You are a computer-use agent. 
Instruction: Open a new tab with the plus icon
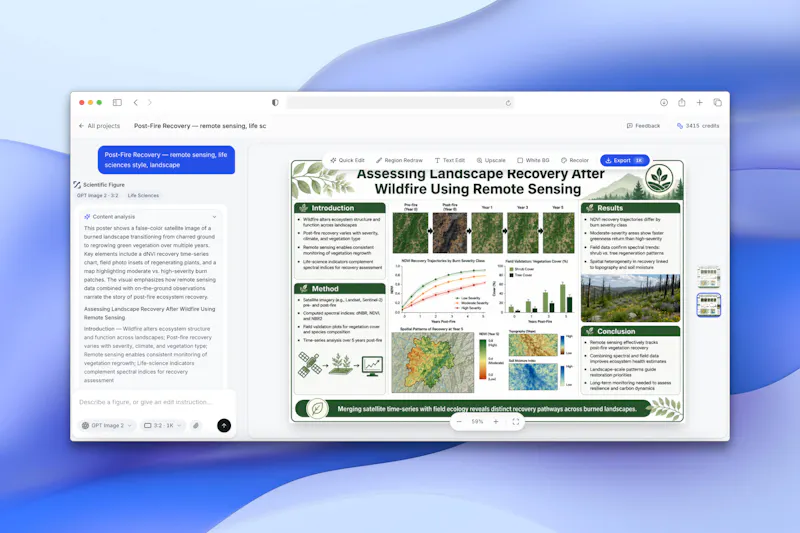click(x=699, y=103)
